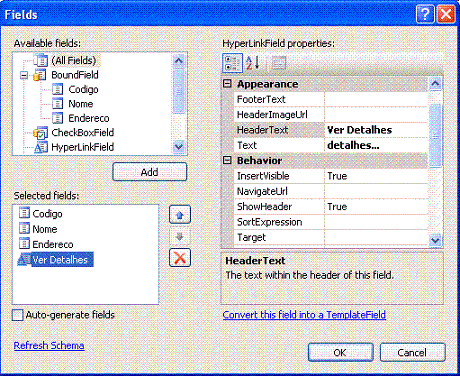460x377 pixels.
Task: Click Convert this field into a TemplateField link
Action: [304, 315]
